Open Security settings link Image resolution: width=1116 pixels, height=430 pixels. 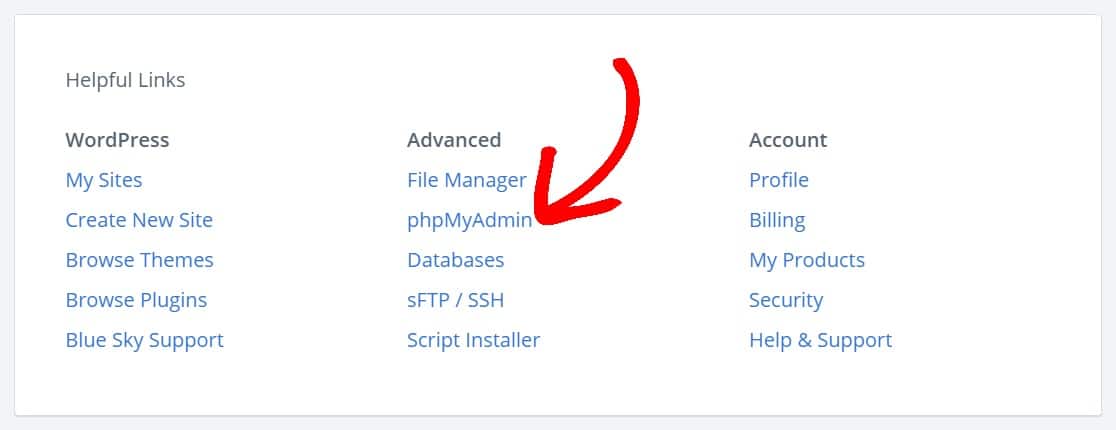785,300
